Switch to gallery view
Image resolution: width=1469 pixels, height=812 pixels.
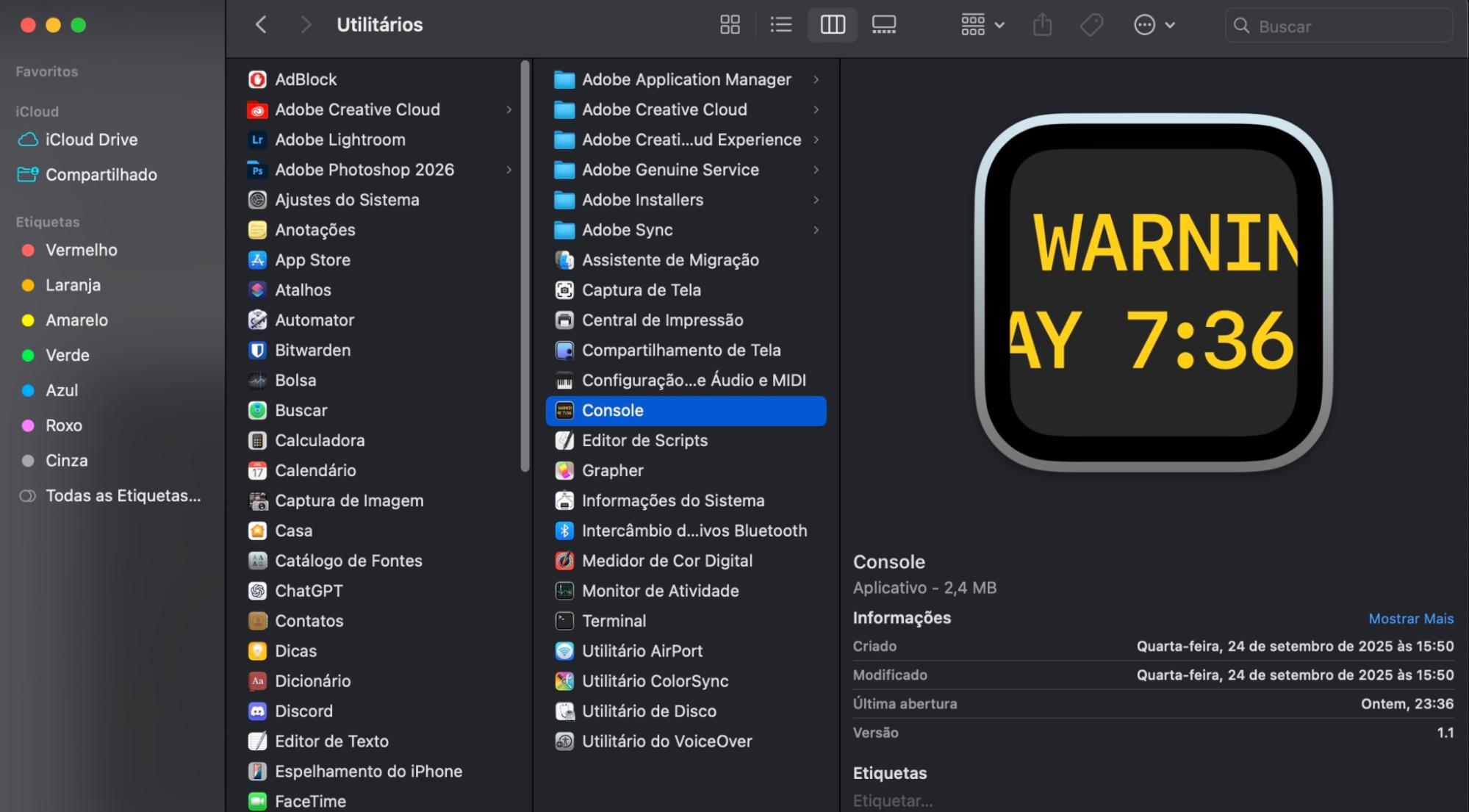tap(883, 24)
